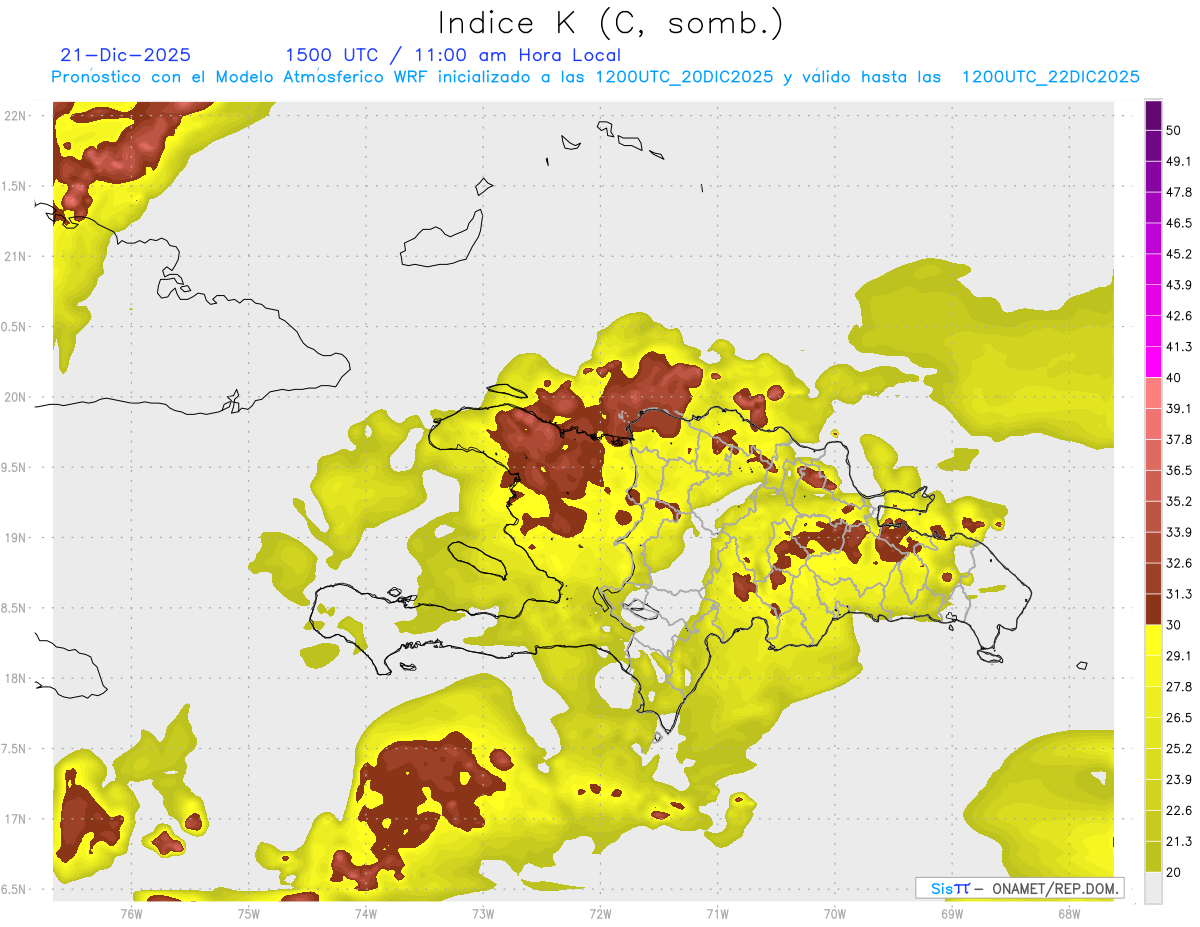Click the "7.5N" axis tick label
Image resolution: width=1200 pixels, height=927 pixels.
(15, 748)
